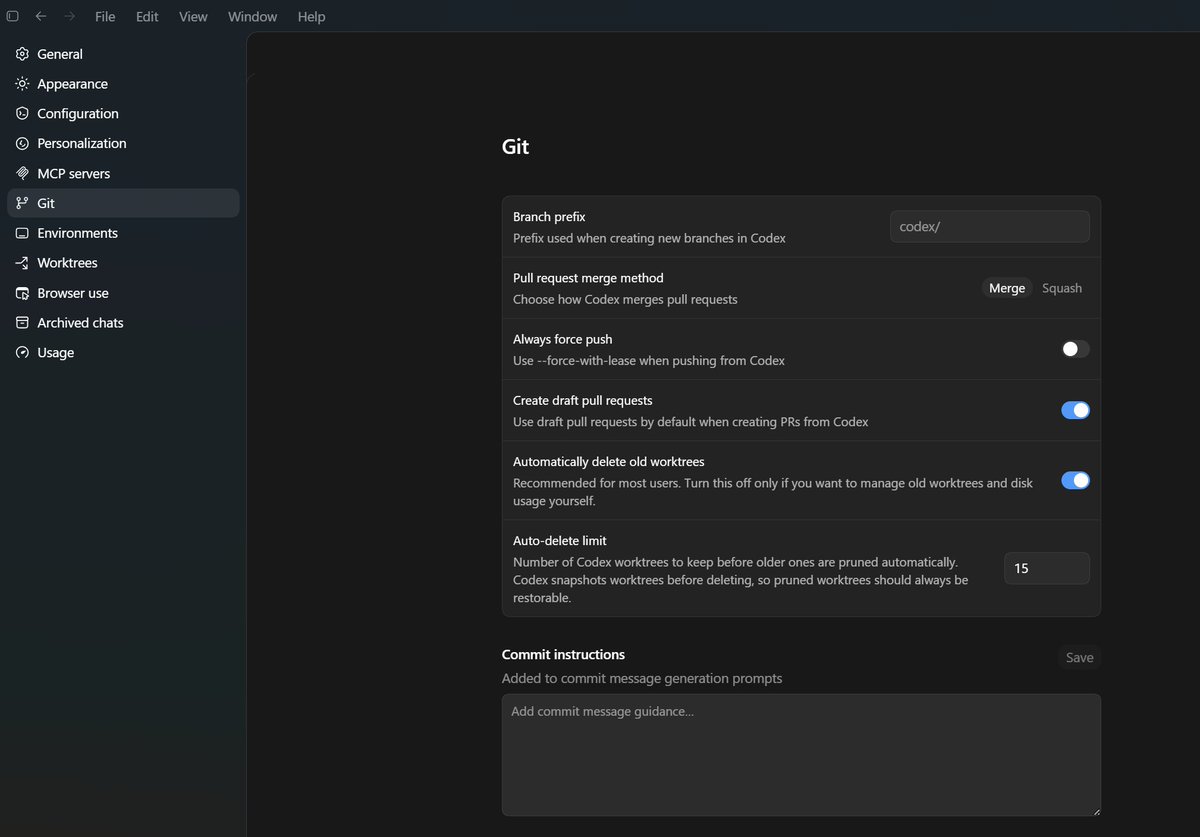The height and width of the screenshot is (837, 1200).
Task: Turn off Automatically delete old worktrees
Action: click(x=1075, y=480)
